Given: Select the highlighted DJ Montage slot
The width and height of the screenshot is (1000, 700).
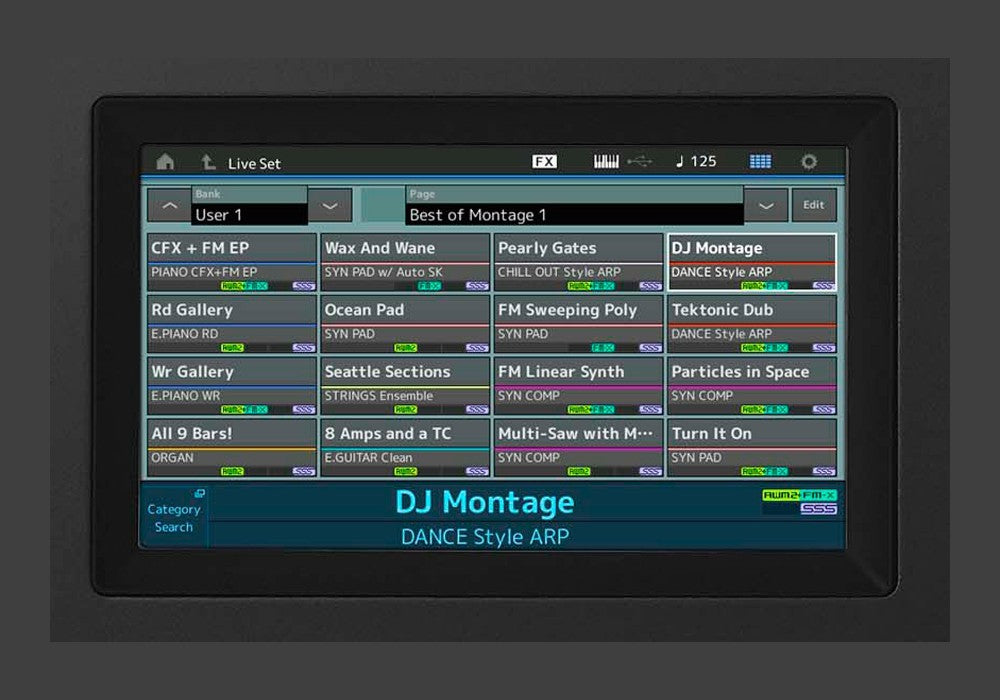Looking at the screenshot, I should tap(753, 263).
